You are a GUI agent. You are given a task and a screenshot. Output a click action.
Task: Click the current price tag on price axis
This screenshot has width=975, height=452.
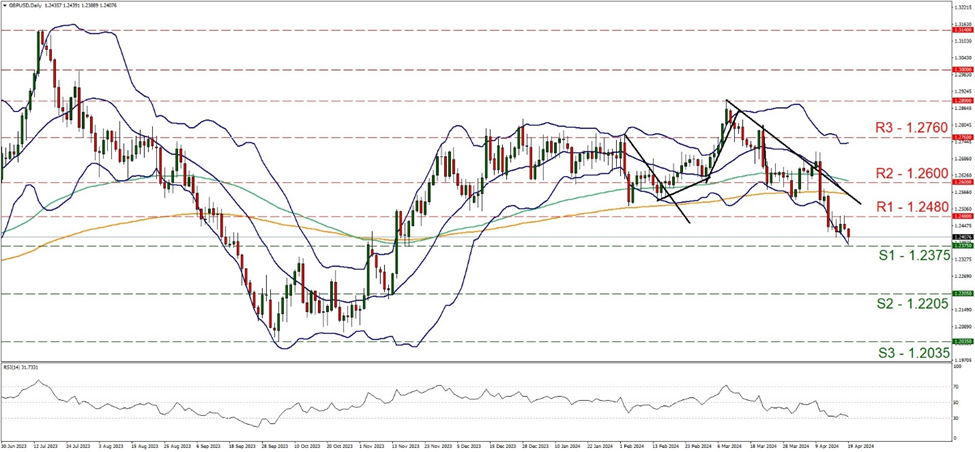963,238
